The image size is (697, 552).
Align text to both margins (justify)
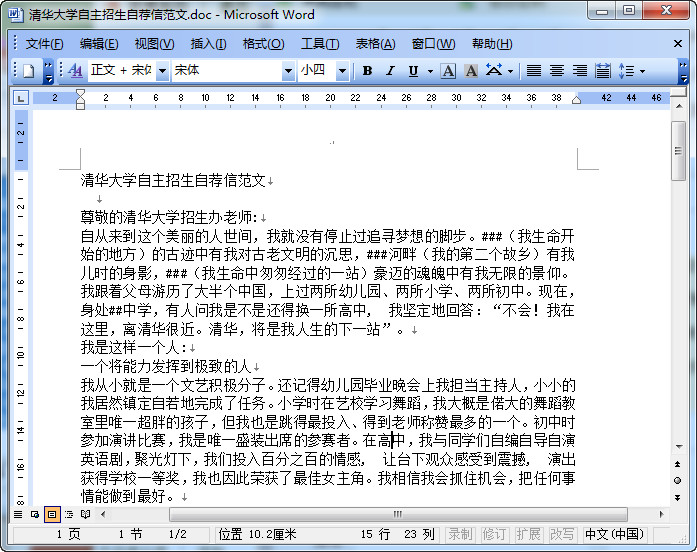point(533,71)
